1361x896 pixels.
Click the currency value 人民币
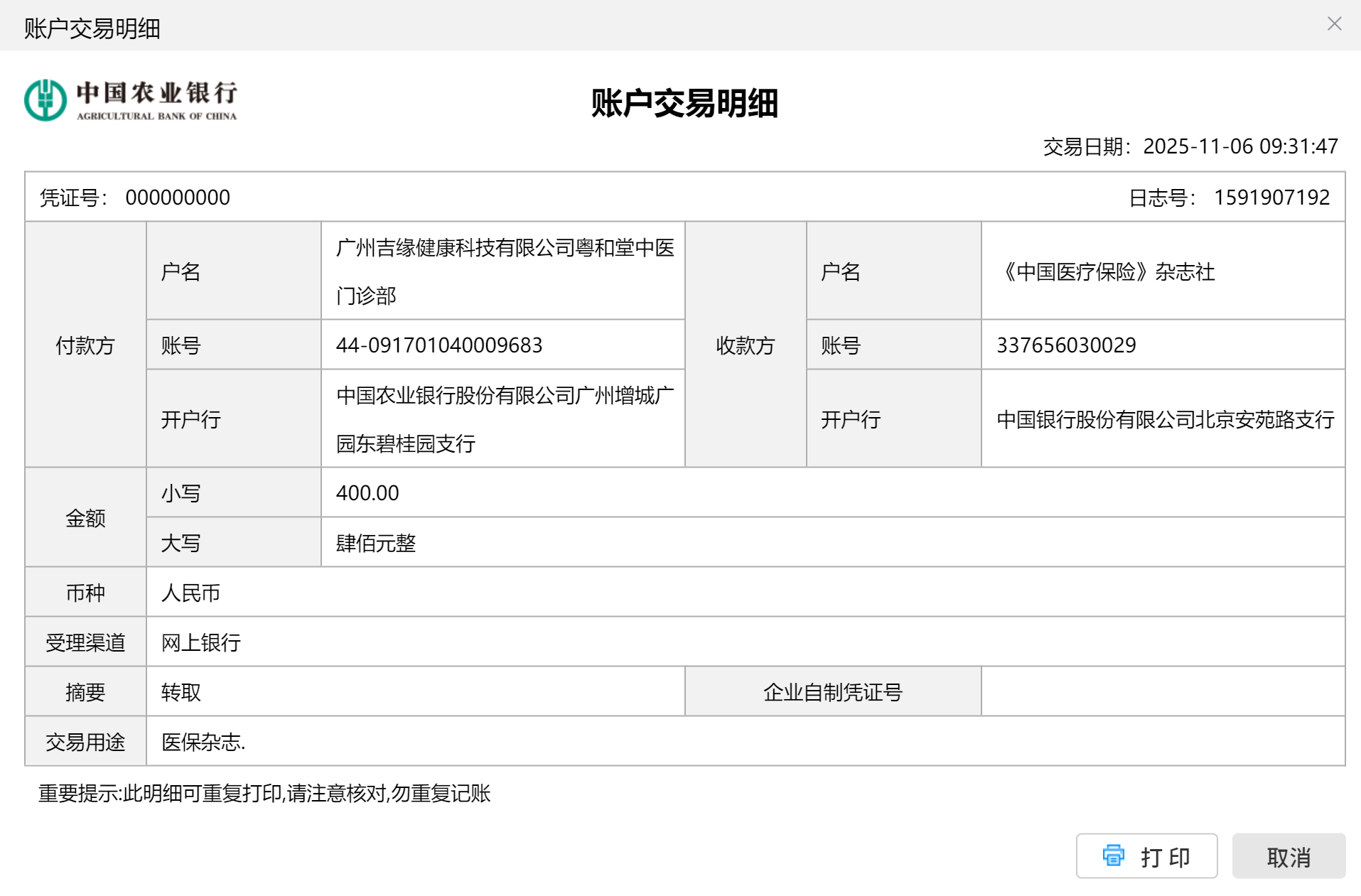[x=190, y=593]
